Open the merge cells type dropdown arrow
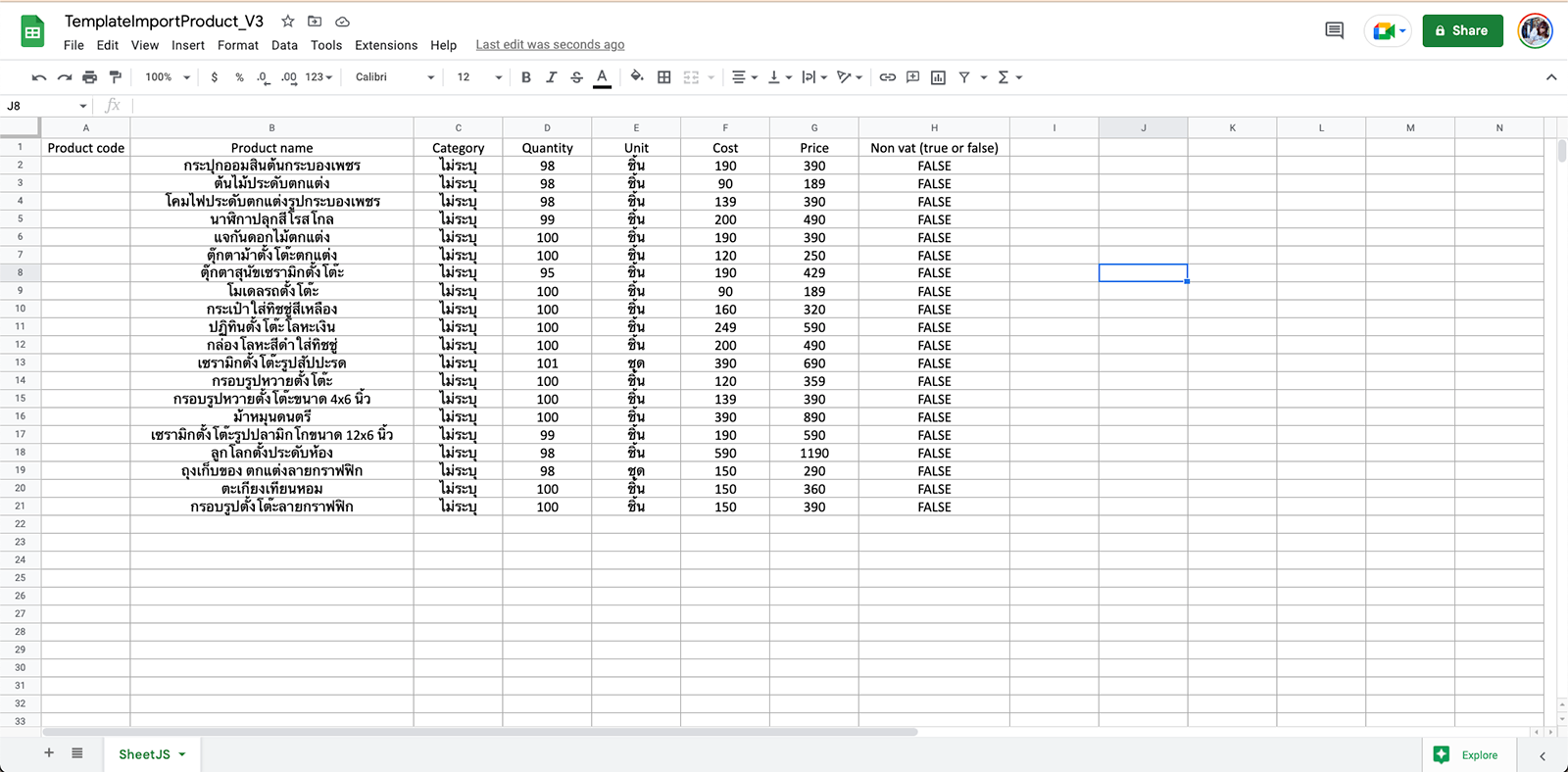This screenshot has height=772, width=1568. coord(711,77)
